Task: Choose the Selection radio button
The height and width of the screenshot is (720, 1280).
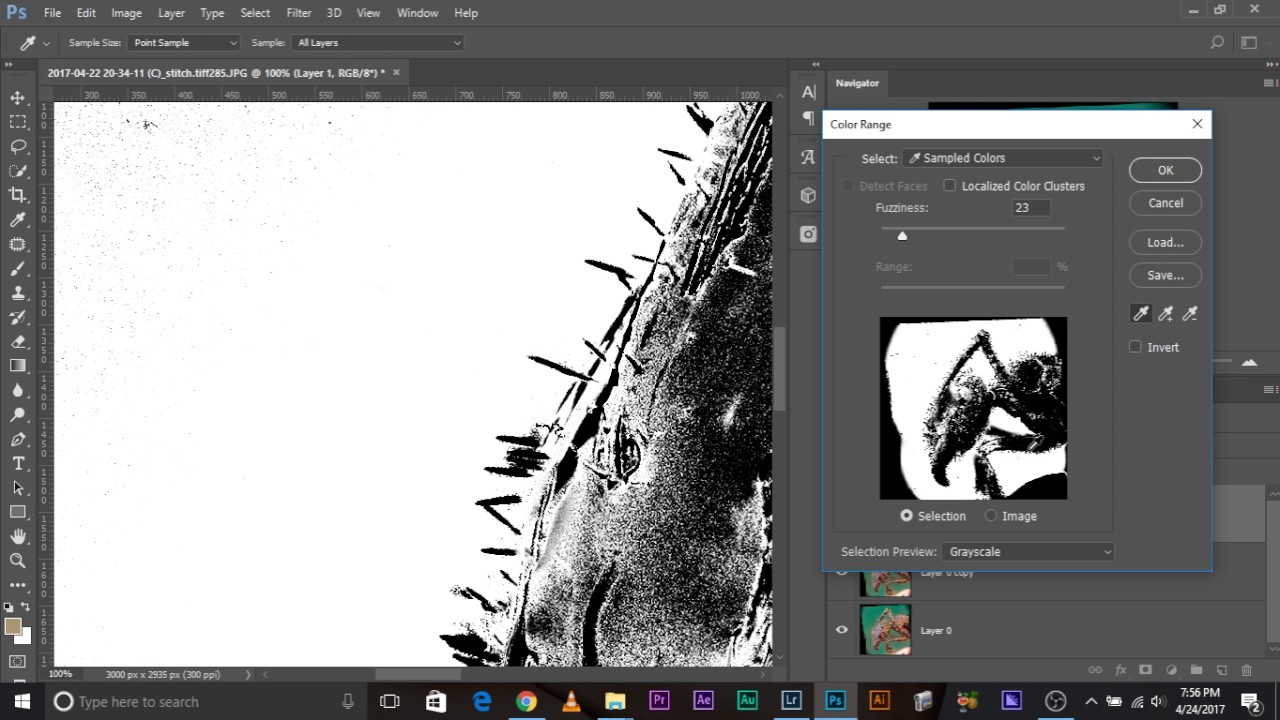Action: (906, 516)
